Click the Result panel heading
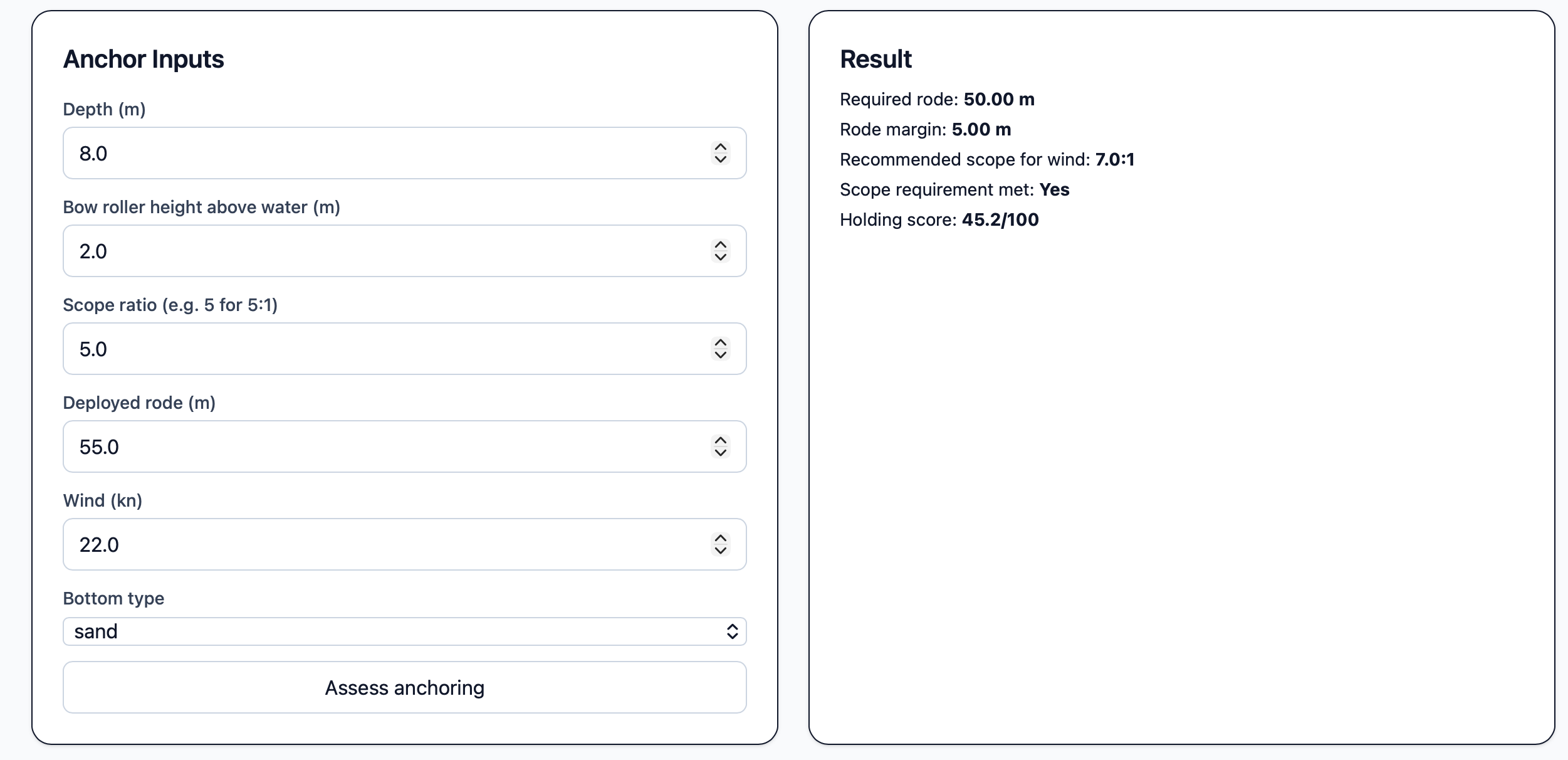The image size is (1568, 760). tap(875, 59)
